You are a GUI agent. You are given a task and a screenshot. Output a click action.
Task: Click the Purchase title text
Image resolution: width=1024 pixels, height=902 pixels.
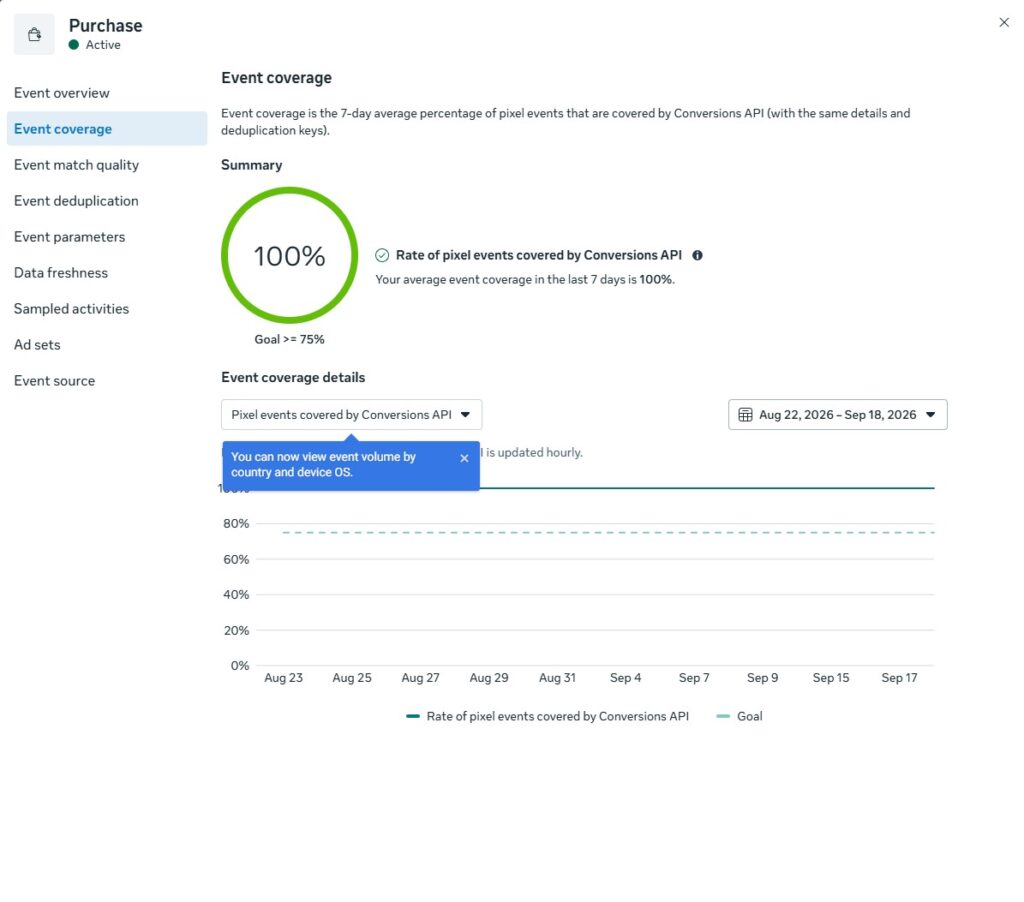(x=106, y=25)
